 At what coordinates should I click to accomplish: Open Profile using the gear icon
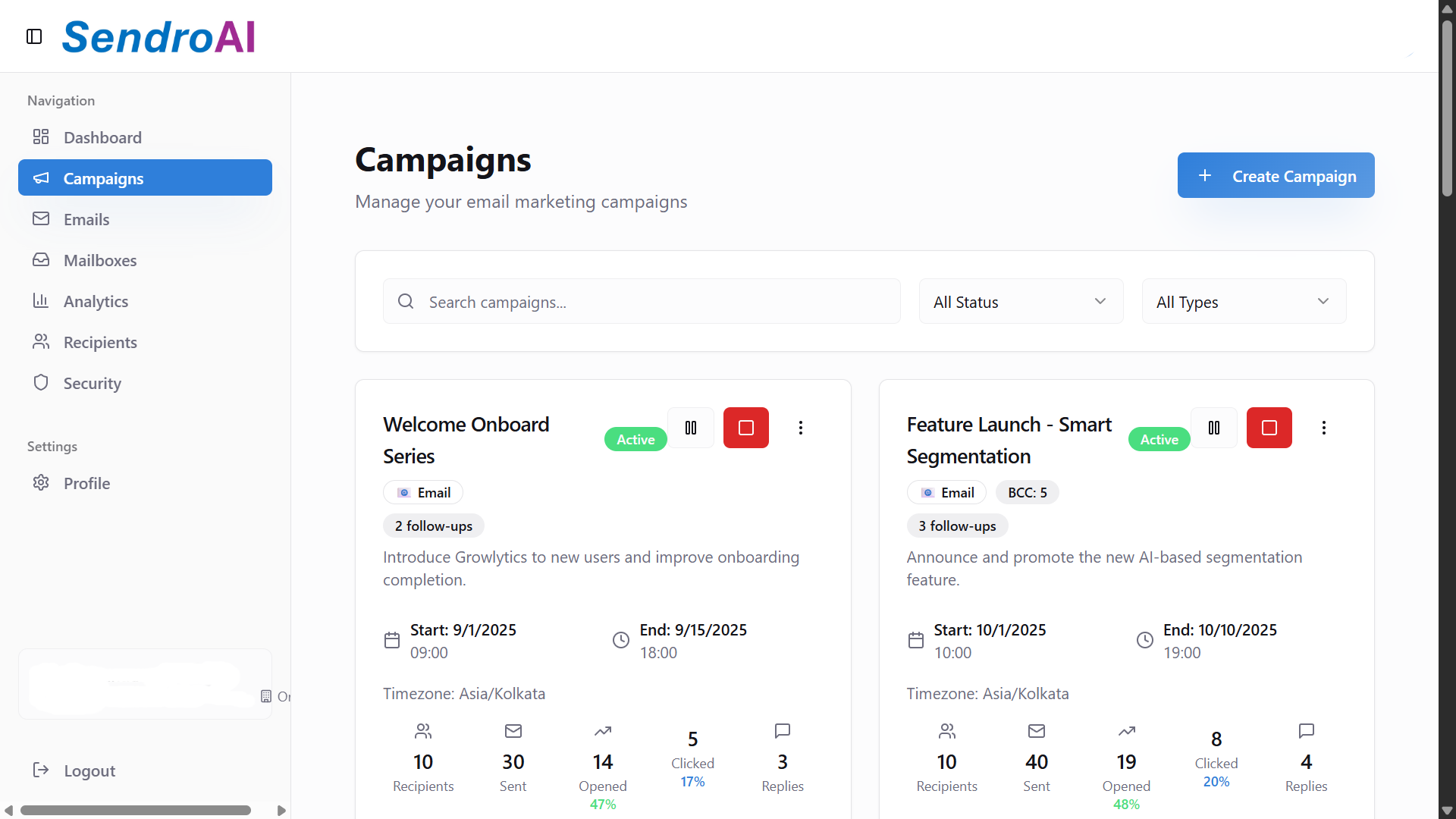pyautogui.click(x=41, y=483)
